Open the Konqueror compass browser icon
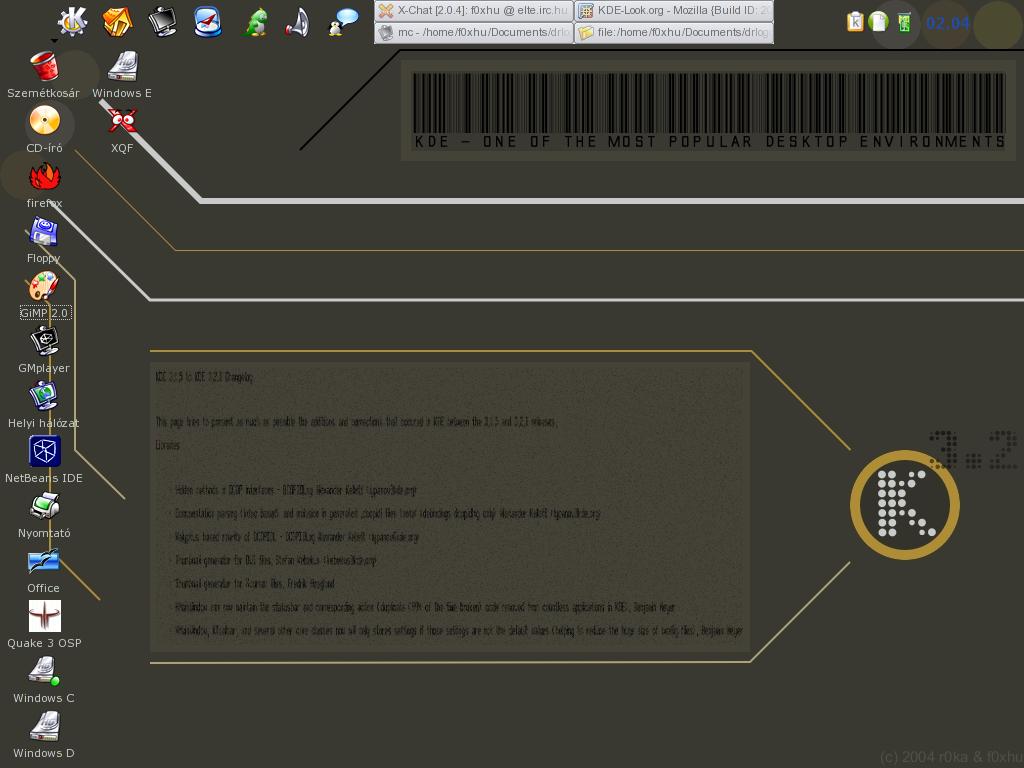Viewport: 1024px width, 768px height. 208,22
